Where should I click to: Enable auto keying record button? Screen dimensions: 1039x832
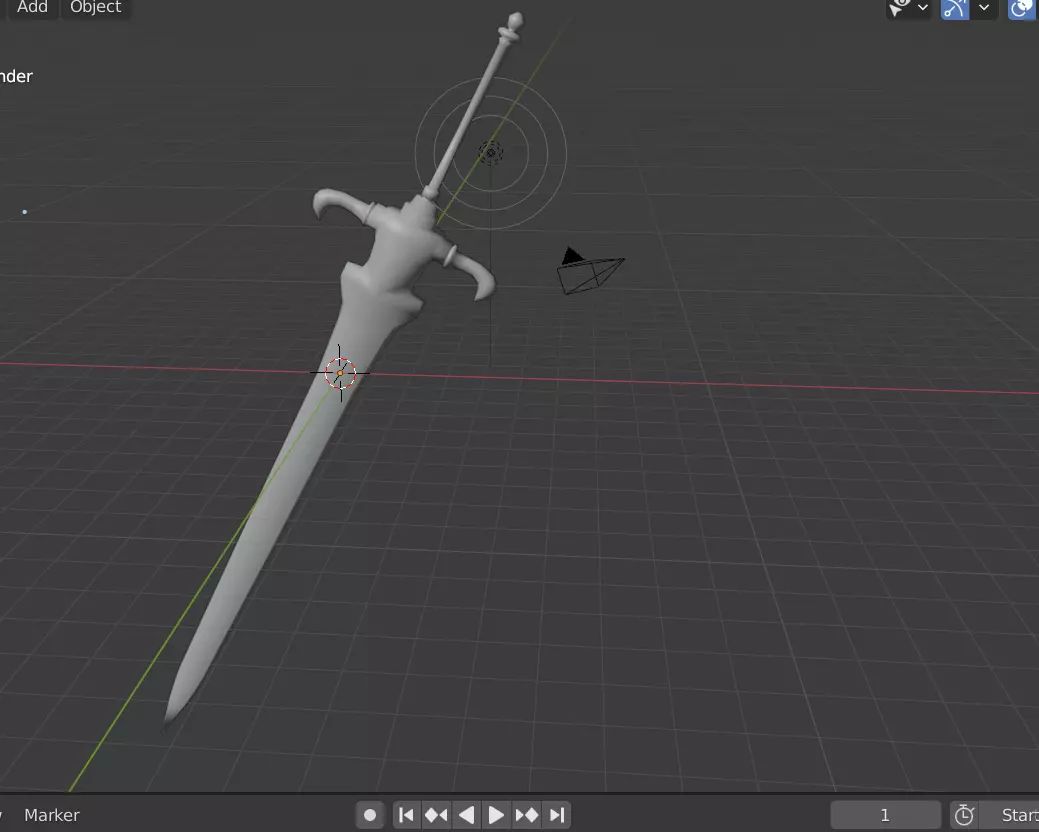tap(370, 815)
